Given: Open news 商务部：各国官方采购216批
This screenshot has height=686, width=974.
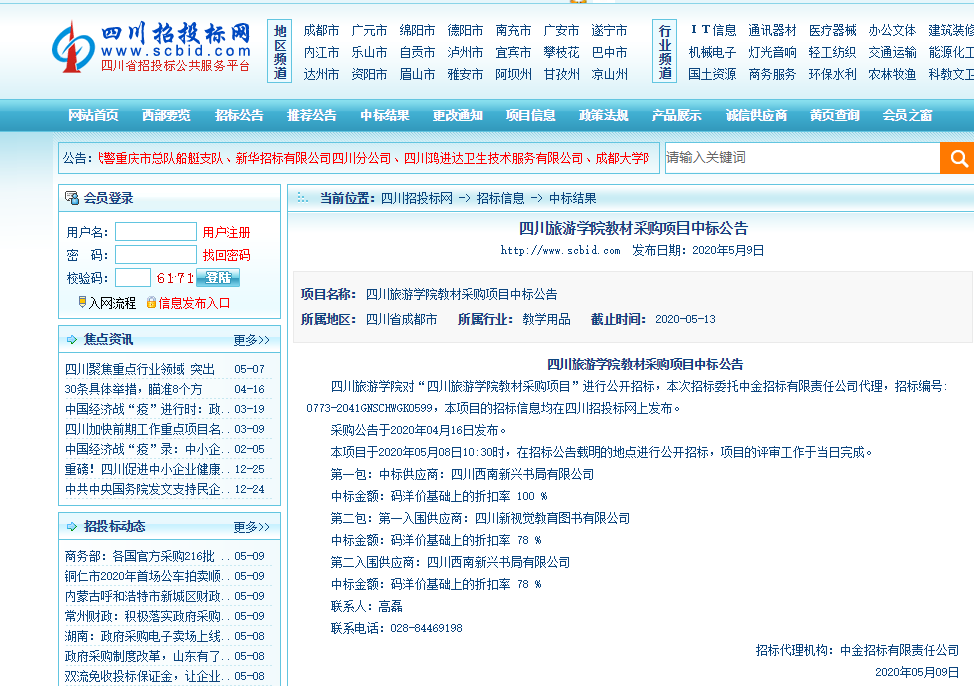Looking at the screenshot, I should 140,556.
